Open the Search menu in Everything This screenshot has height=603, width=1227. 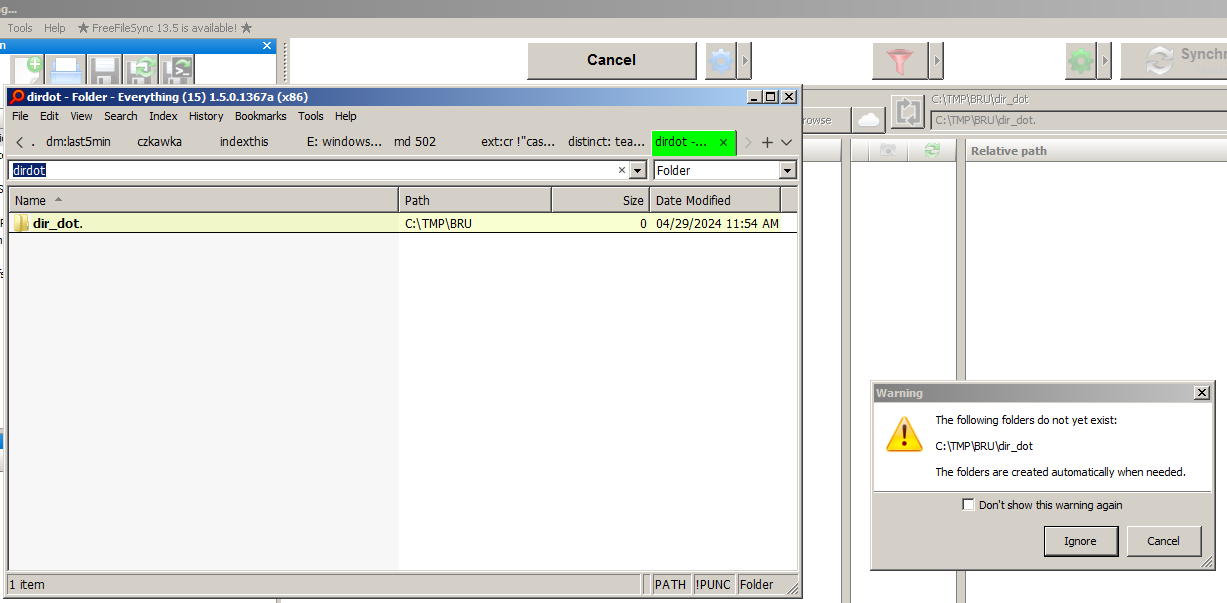pyautogui.click(x=121, y=116)
